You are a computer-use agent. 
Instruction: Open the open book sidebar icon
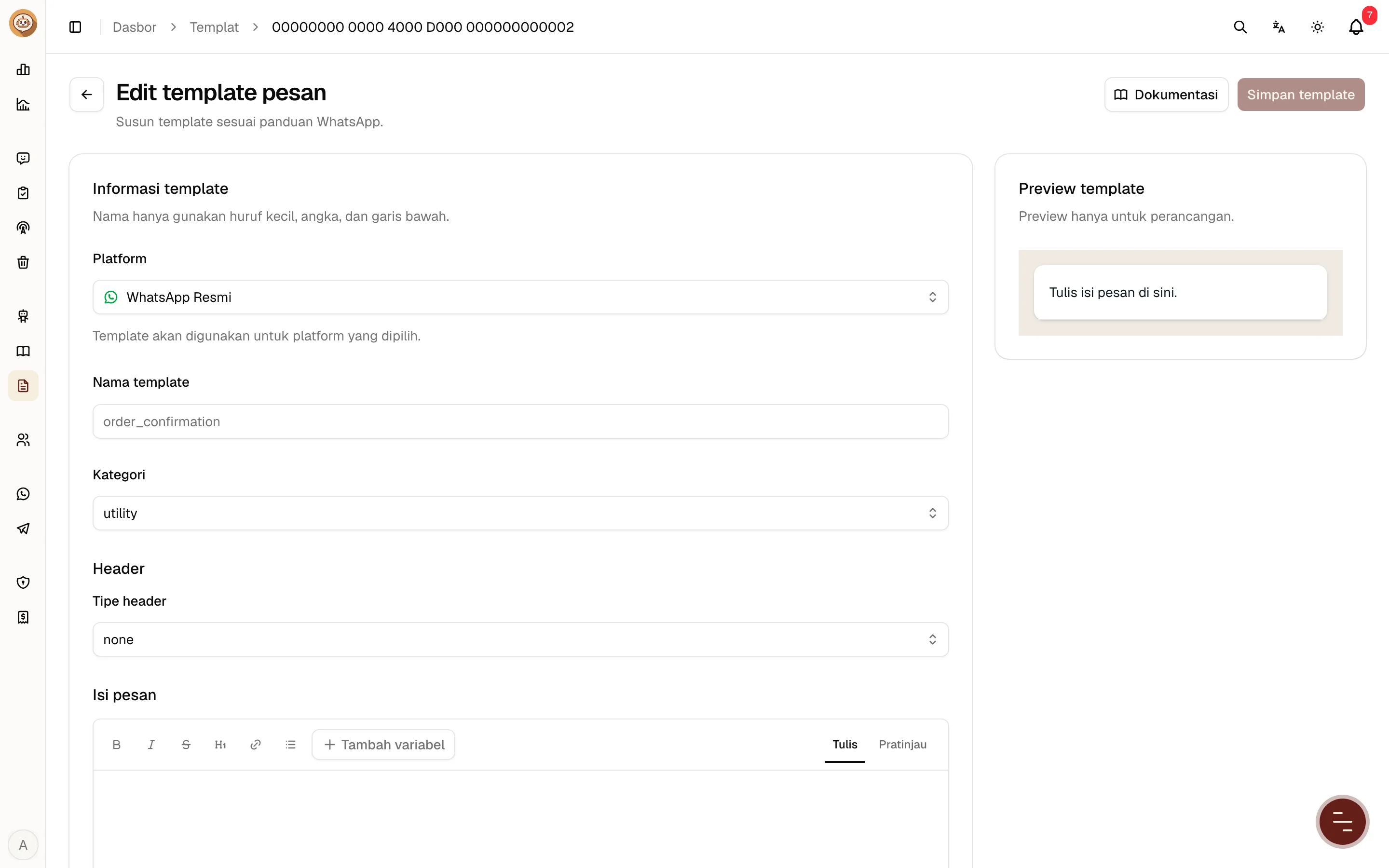[x=23, y=352]
